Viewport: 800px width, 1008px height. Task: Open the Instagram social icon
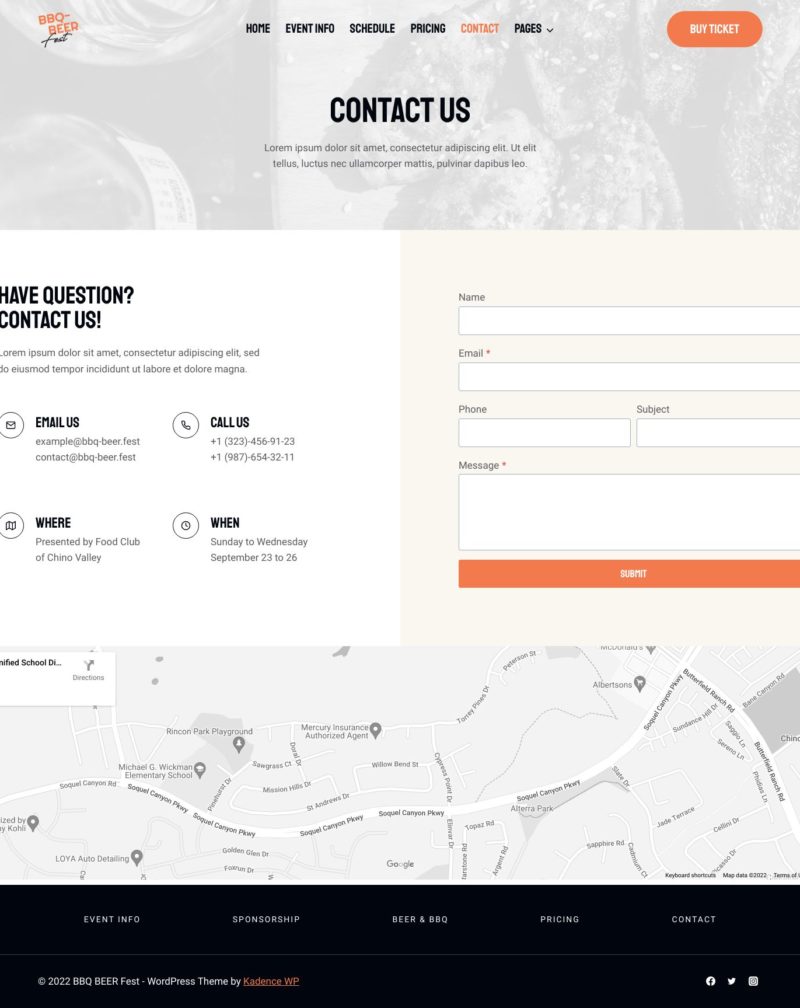coord(753,981)
